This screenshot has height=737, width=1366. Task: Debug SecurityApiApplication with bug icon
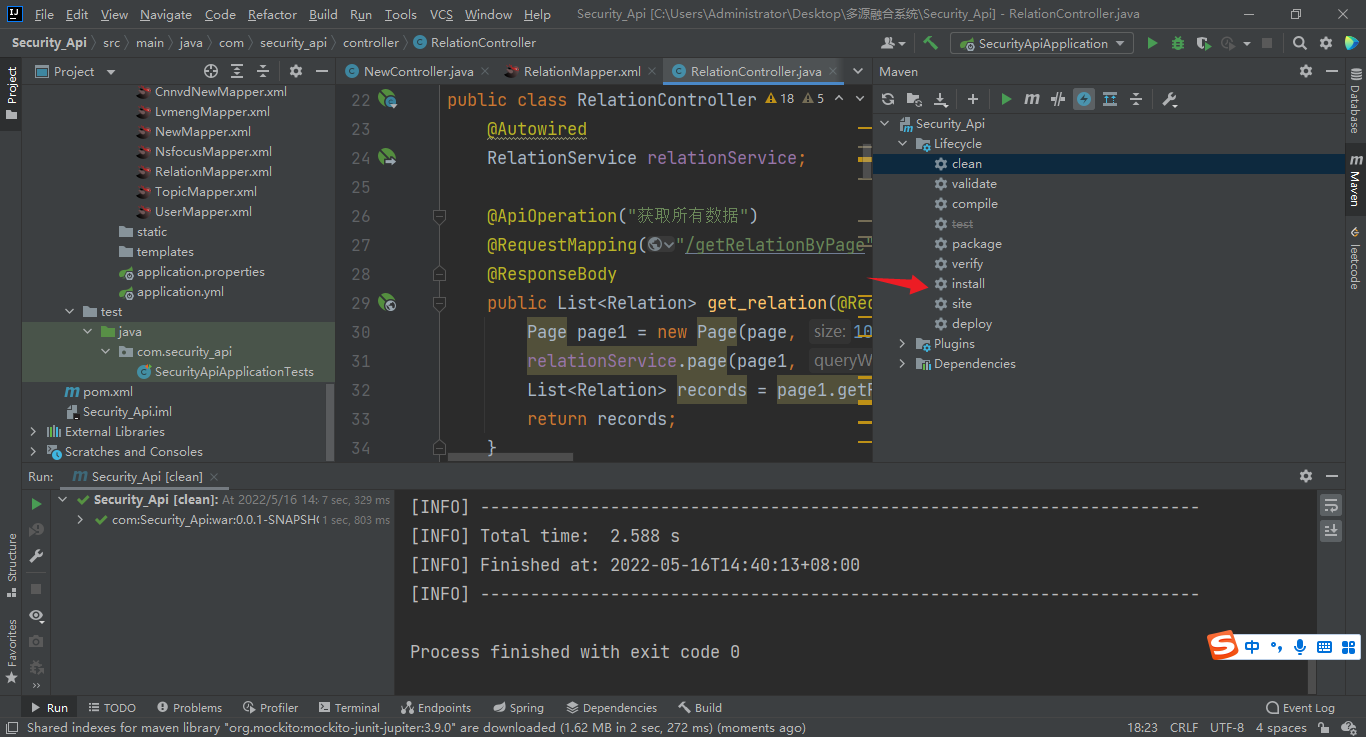tap(1178, 43)
